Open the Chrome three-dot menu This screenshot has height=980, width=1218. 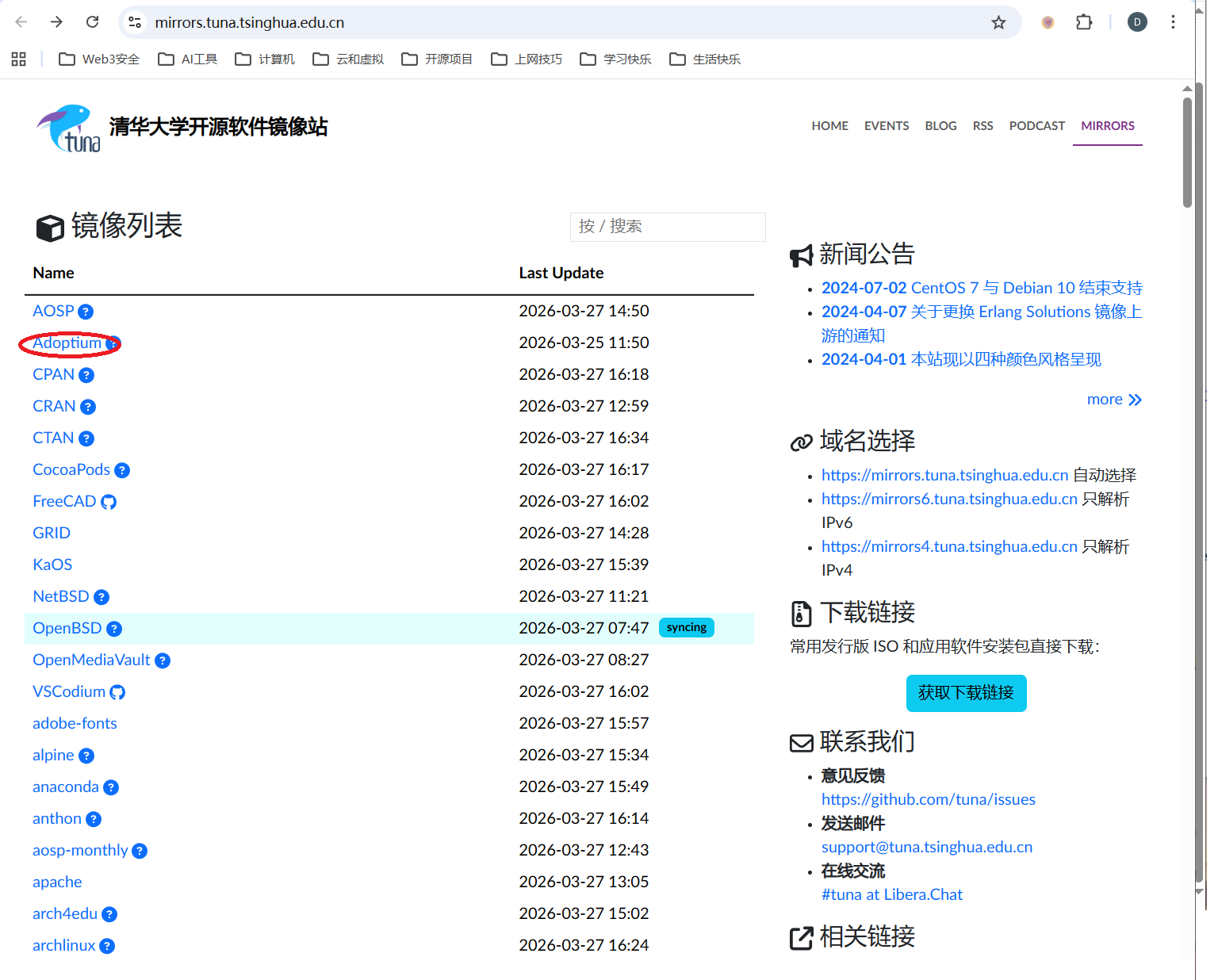[x=1173, y=22]
